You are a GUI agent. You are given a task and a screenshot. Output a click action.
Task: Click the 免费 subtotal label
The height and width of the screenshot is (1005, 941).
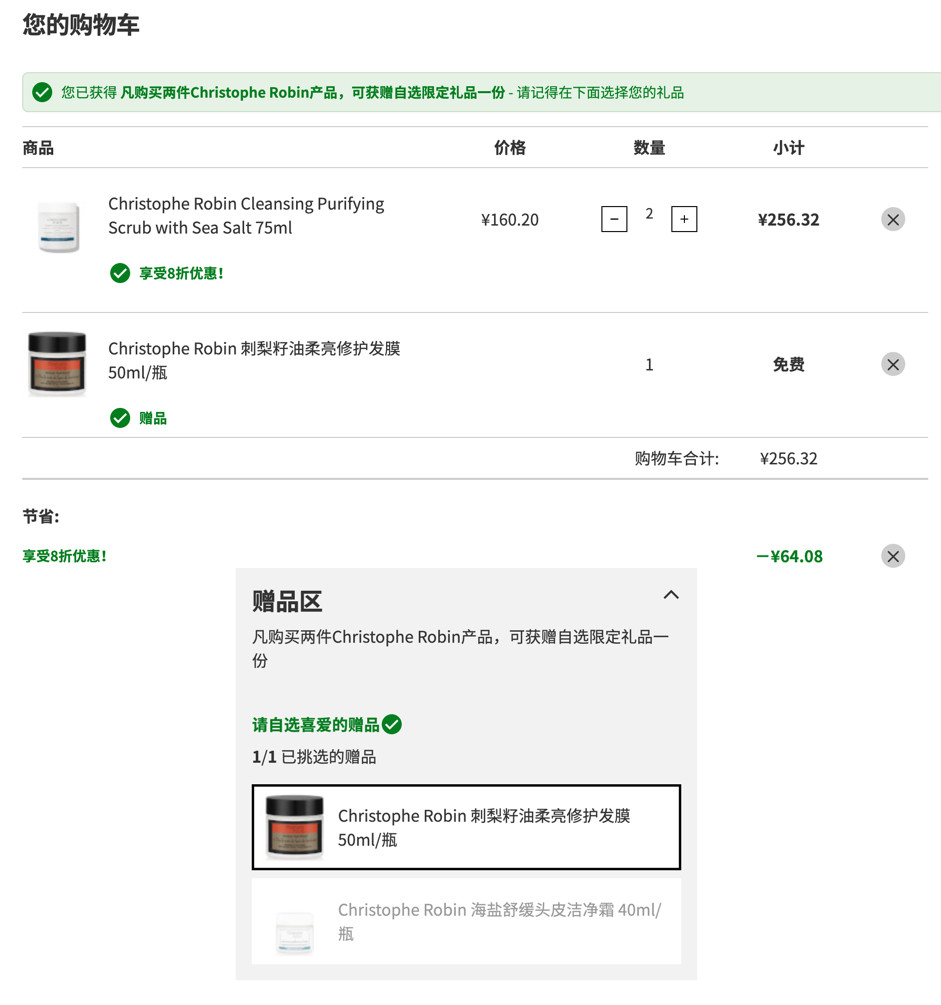788,365
